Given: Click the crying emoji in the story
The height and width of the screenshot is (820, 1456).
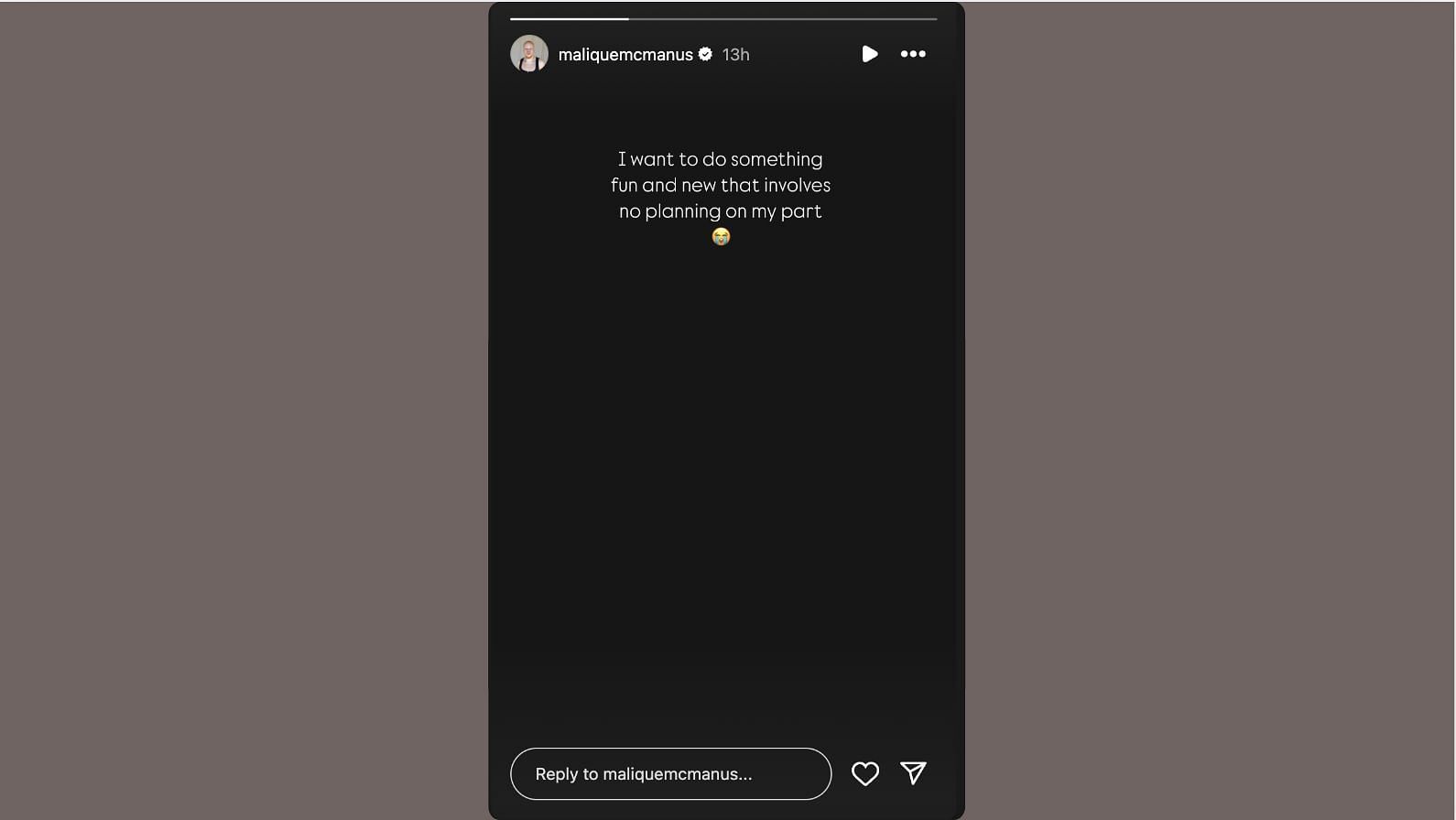Looking at the screenshot, I should coord(721,237).
